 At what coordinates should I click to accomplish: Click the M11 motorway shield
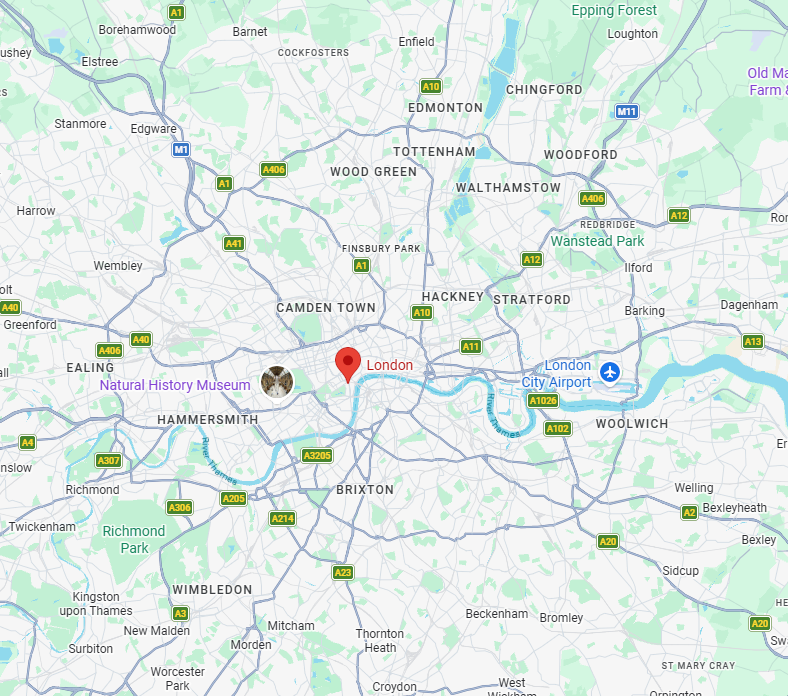[x=627, y=112]
